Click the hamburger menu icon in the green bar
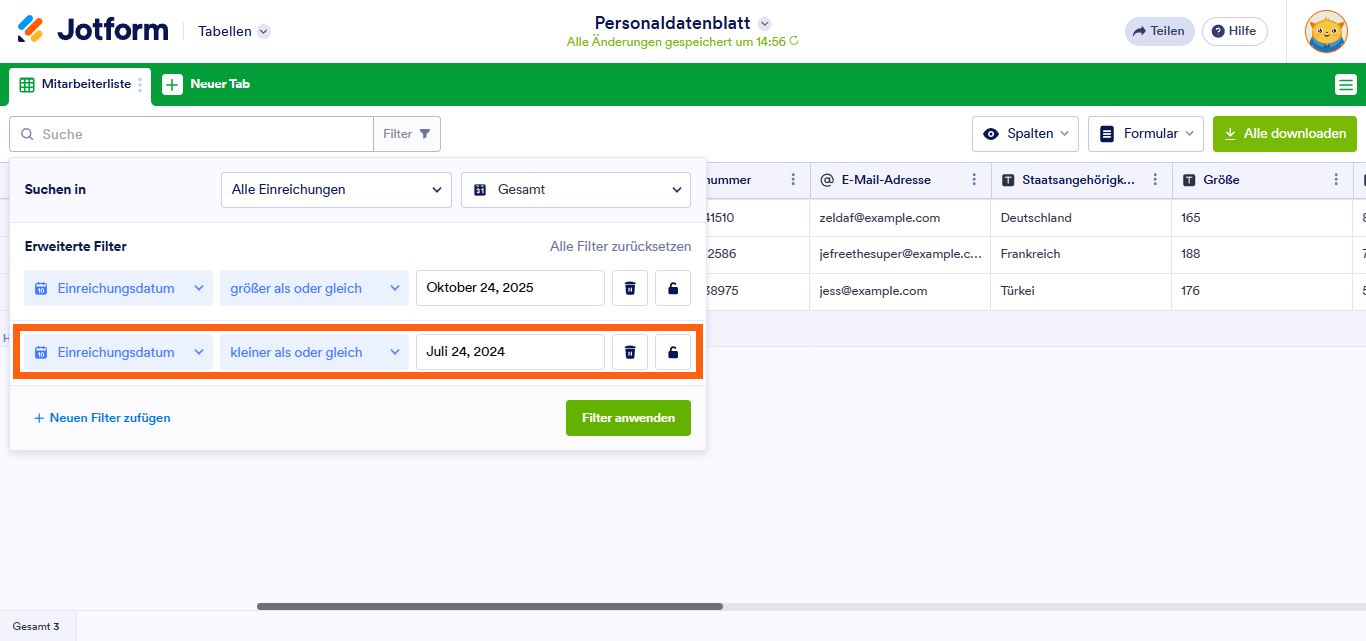 [1345, 85]
